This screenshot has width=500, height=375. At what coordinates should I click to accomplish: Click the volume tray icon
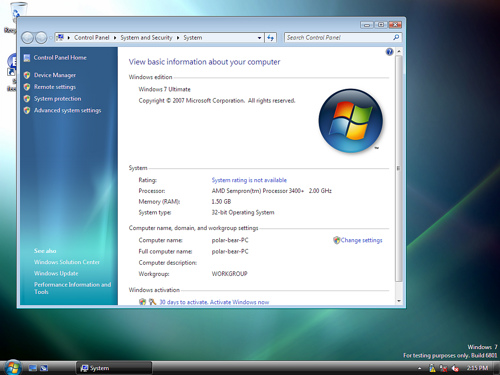point(455,368)
